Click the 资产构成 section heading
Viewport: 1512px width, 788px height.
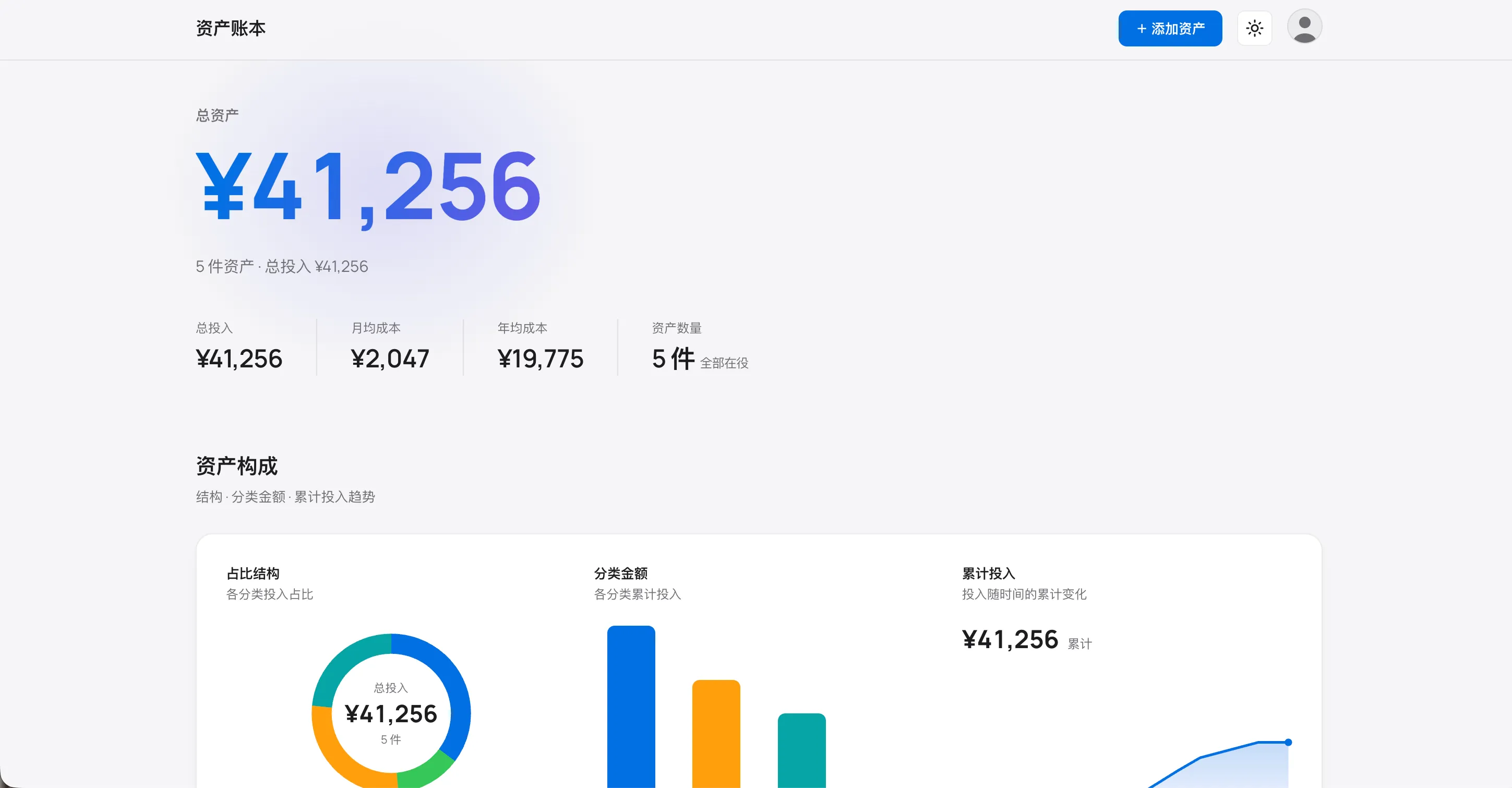coord(236,465)
